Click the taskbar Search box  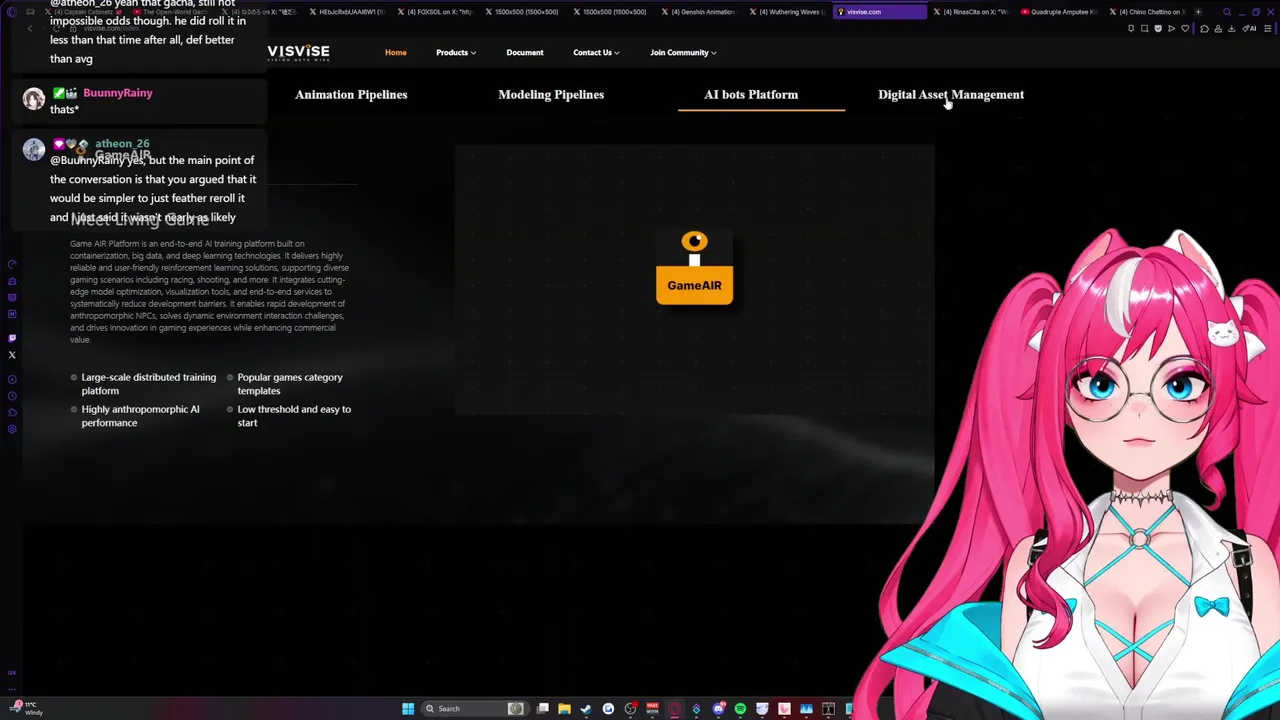[x=475, y=708]
